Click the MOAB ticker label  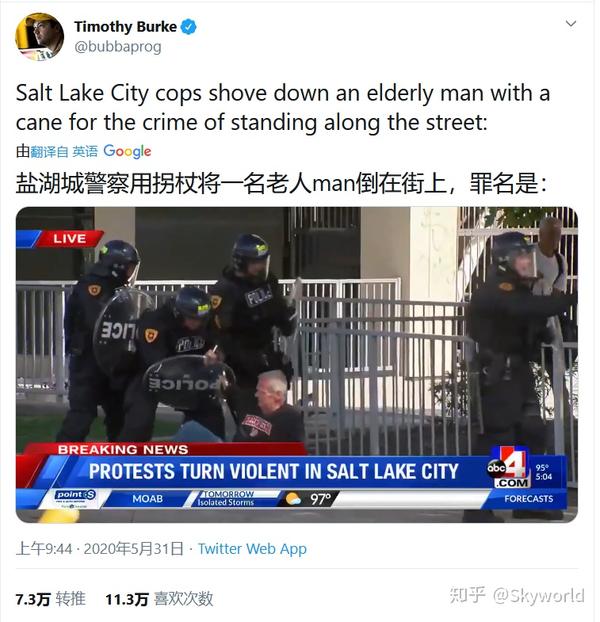pyautogui.click(x=148, y=499)
